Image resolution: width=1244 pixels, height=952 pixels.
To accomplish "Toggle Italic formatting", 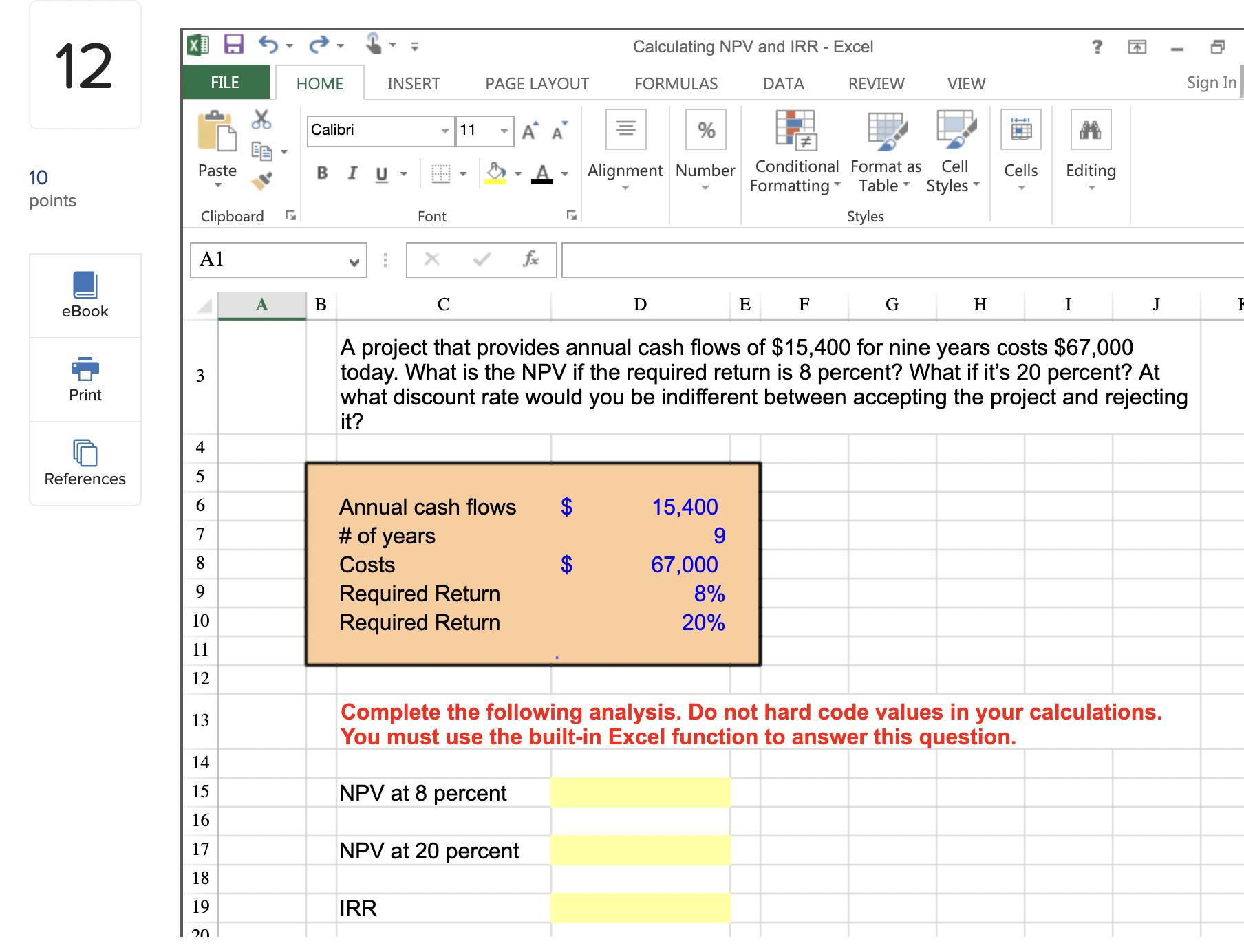I will tap(352, 173).
